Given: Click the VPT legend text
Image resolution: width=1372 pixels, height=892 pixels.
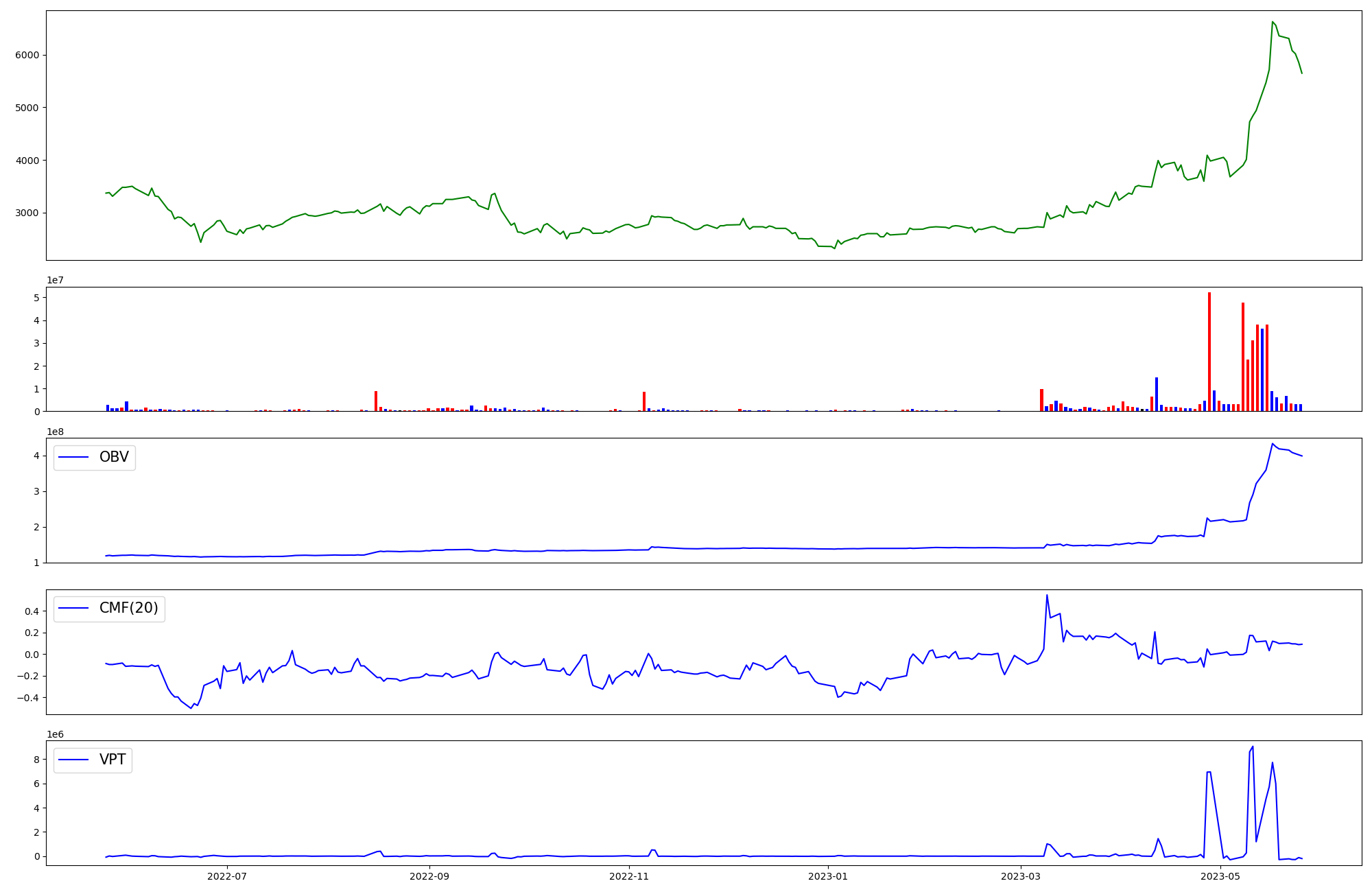Looking at the screenshot, I should 113,760.
